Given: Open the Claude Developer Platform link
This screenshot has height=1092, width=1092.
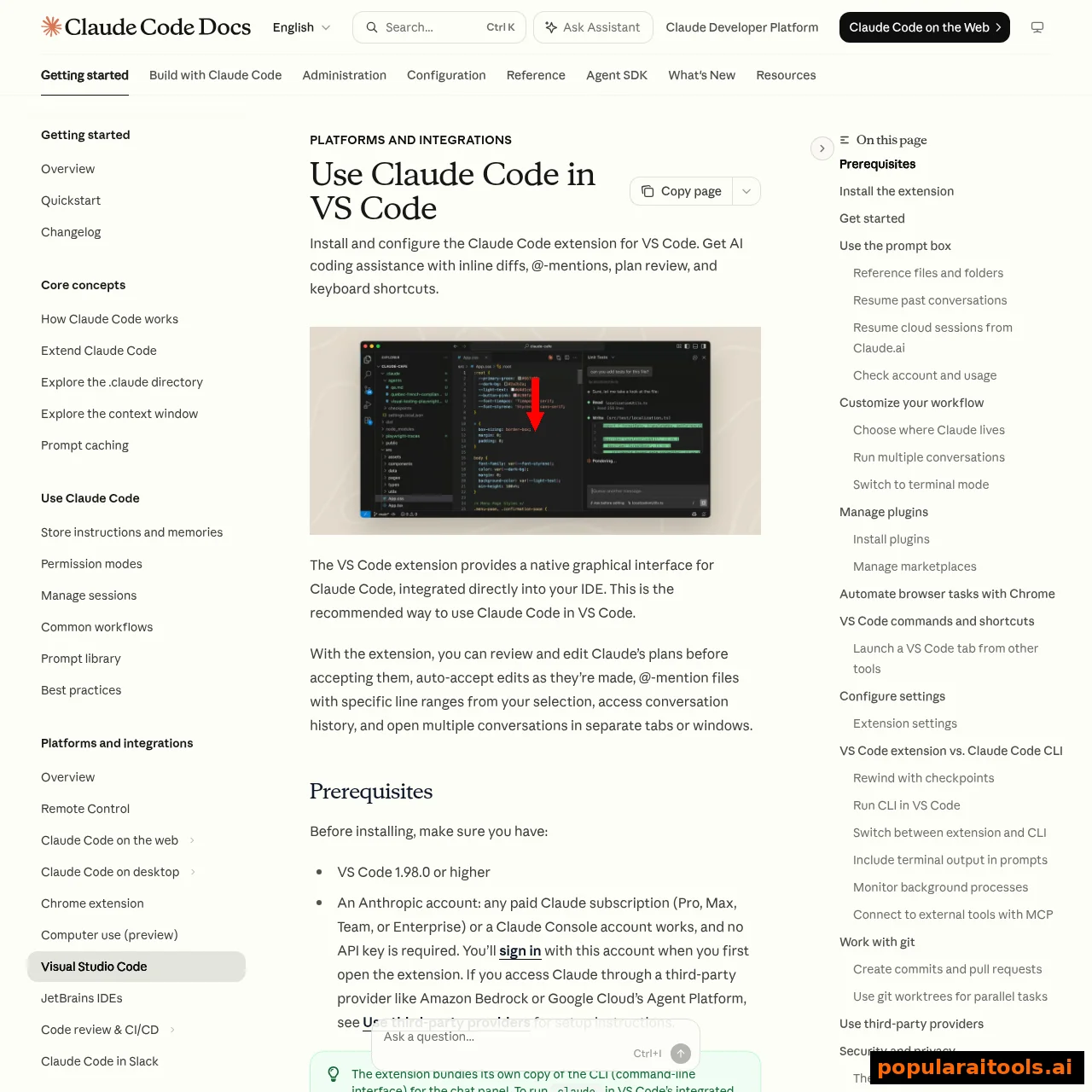Looking at the screenshot, I should pyautogui.click(x=742, y=27).
